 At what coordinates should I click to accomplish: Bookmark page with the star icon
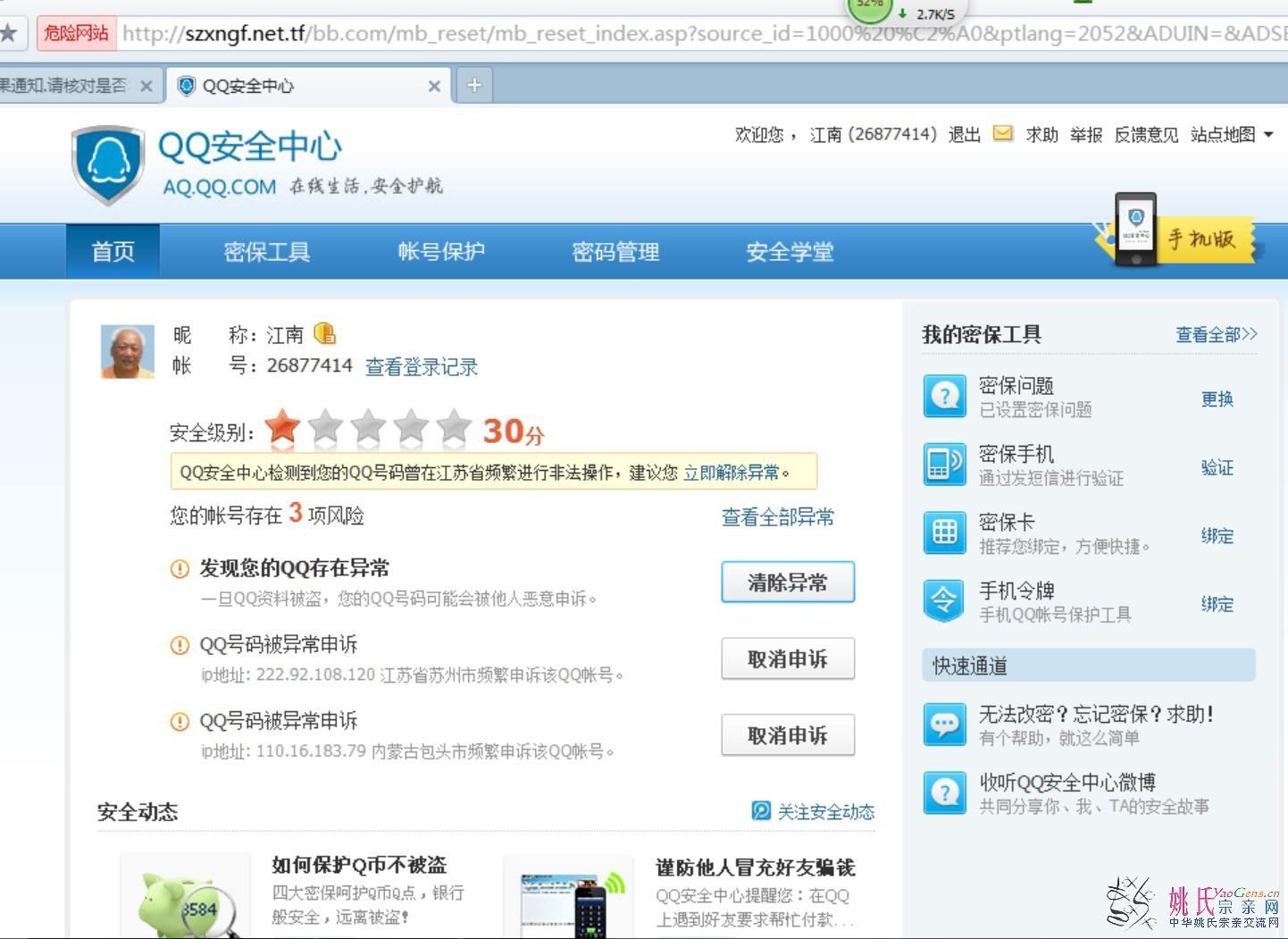click(x=8, y=34)
